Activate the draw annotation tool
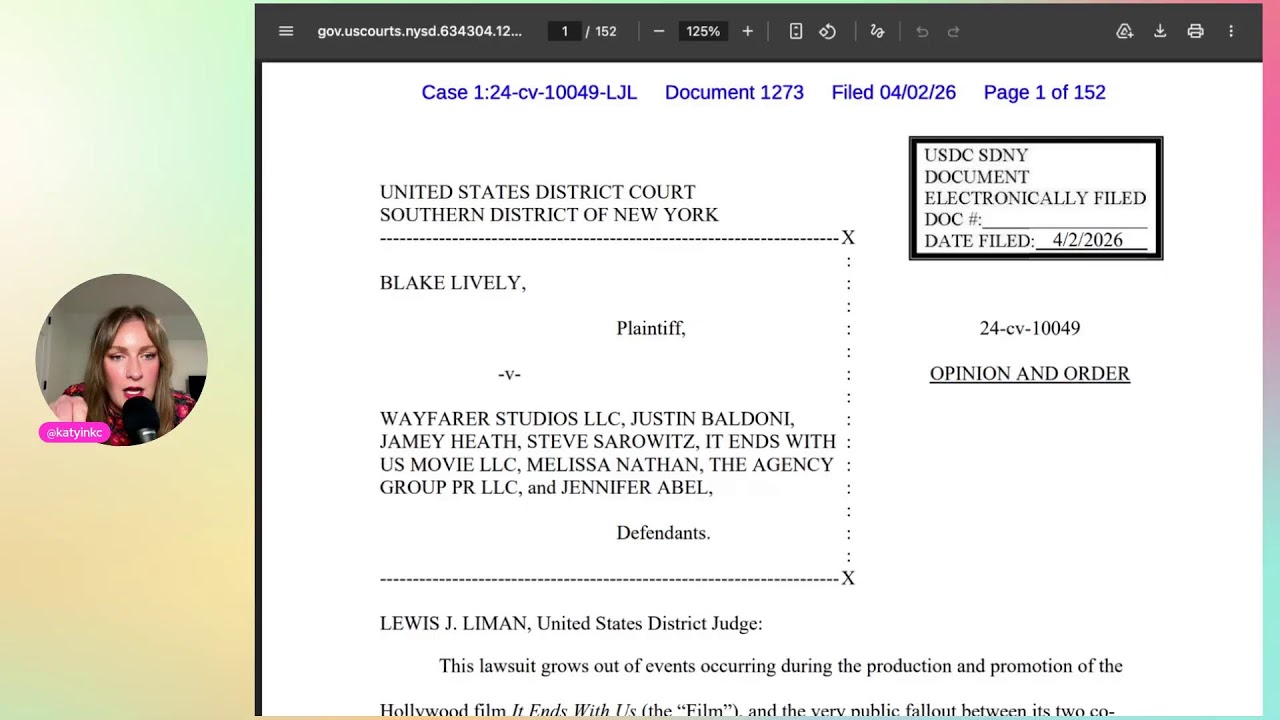Image resolution: width=1280 pixels, height=720 pixels. [877, 31]
